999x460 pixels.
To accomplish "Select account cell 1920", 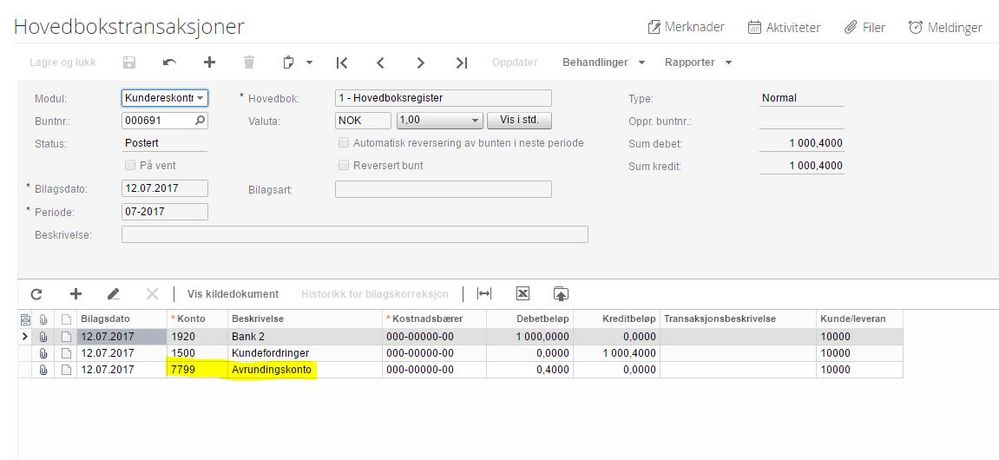I will (x=198, y=336).
